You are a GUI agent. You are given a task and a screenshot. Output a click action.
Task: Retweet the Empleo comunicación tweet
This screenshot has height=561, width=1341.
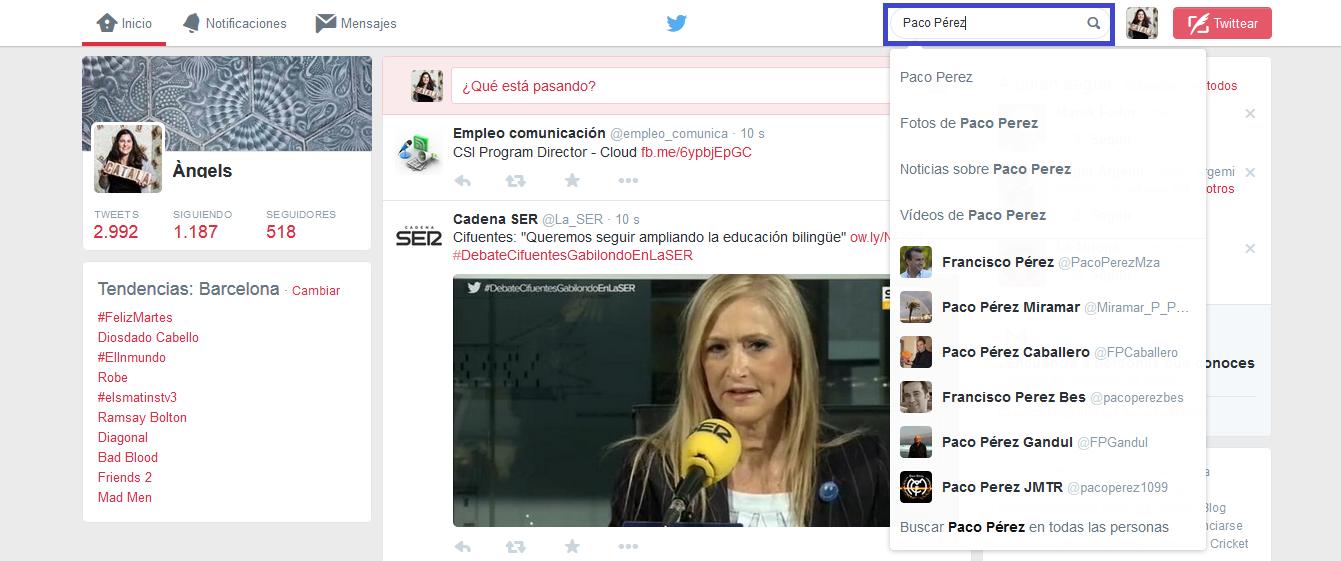coord(515,181)
